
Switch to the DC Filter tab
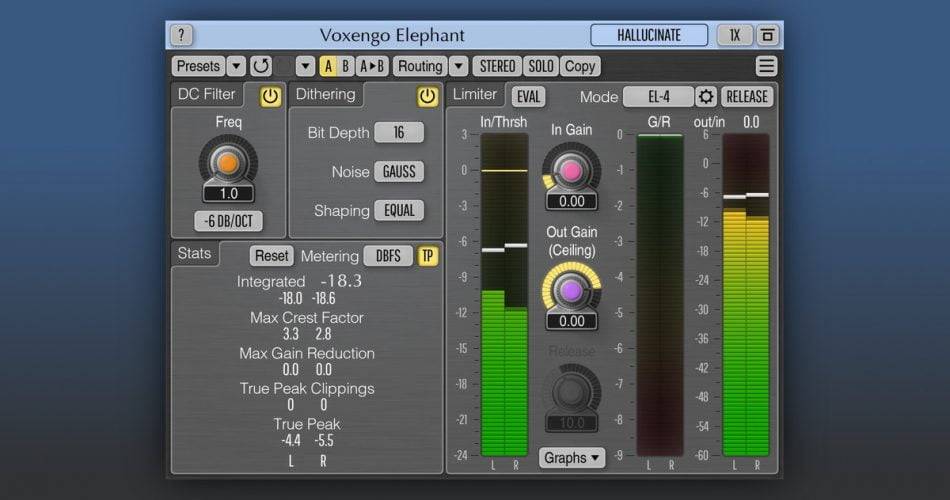(207, 94)
